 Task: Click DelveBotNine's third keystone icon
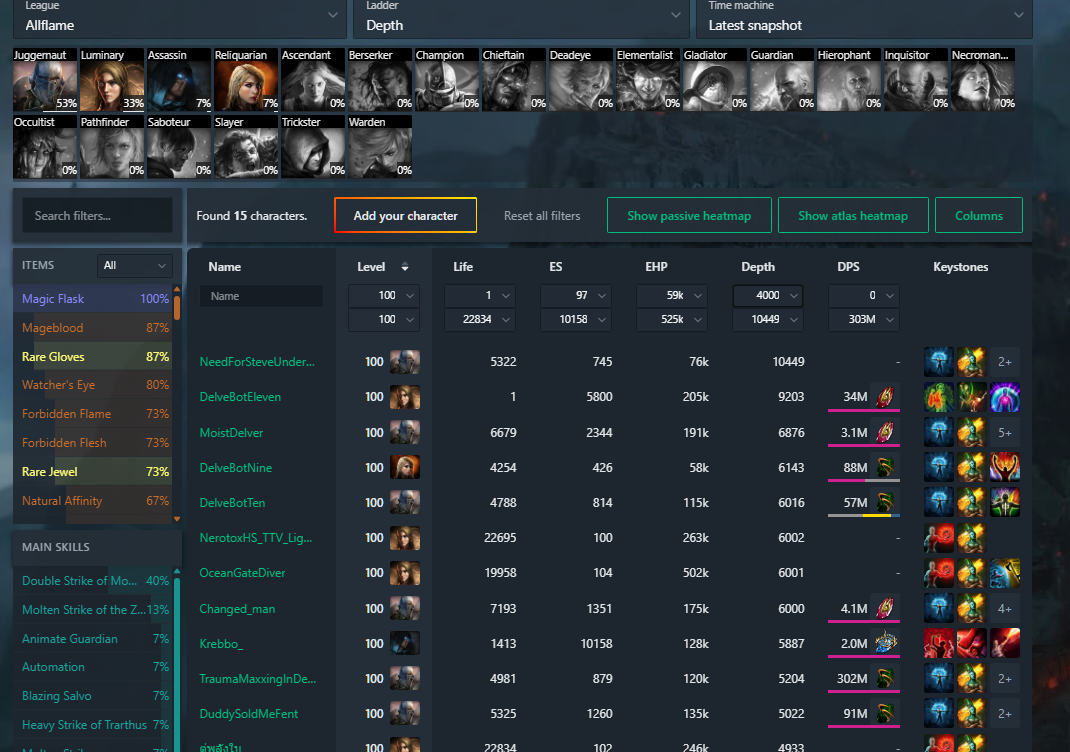pos(1004,467)
